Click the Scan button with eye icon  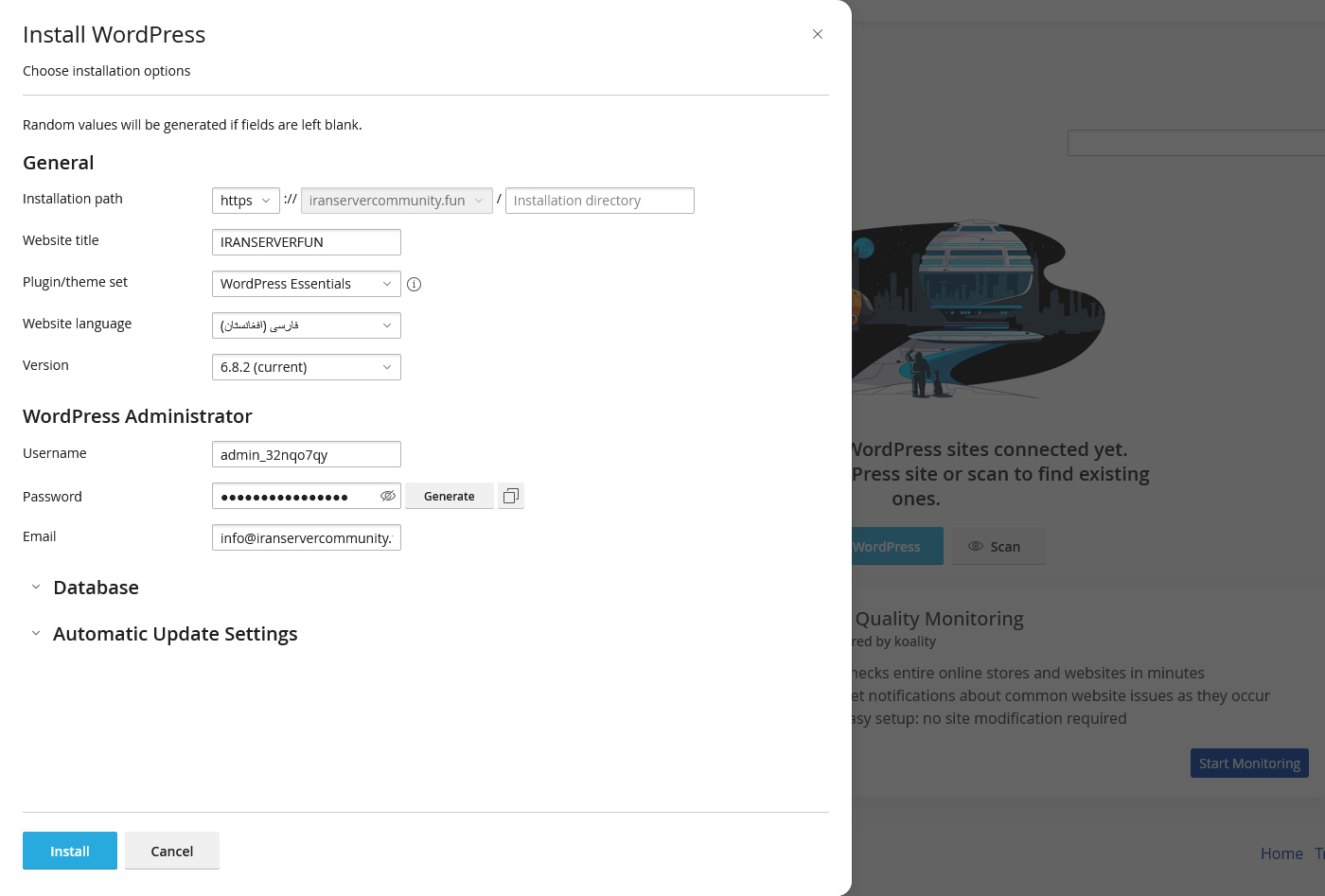[998, 547]
